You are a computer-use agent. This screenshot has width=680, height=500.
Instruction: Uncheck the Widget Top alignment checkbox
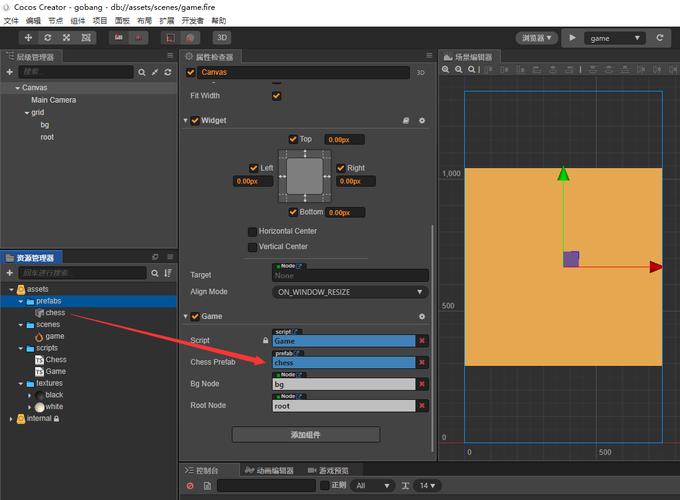tap(292, 140)
